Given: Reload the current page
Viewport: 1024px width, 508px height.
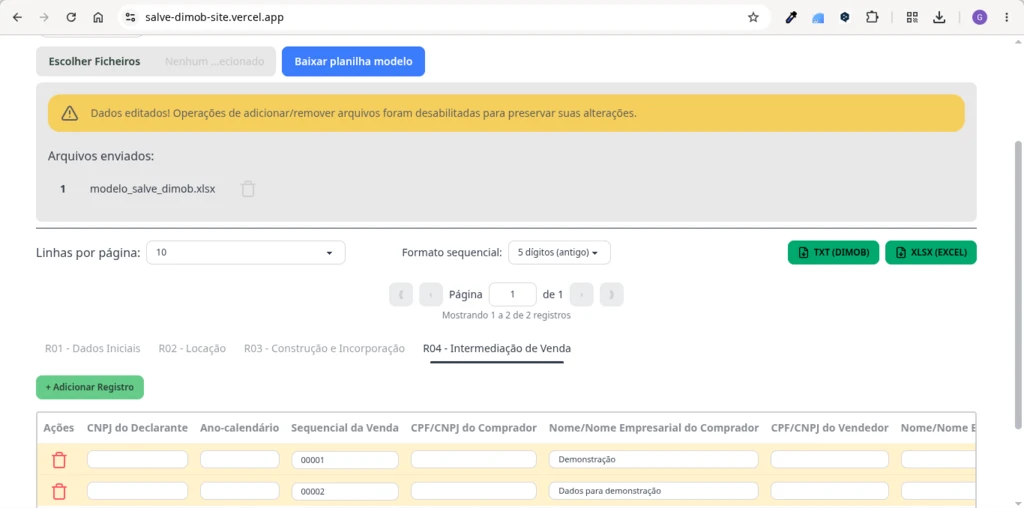Looking at the screenshot, I should (71, 18).
